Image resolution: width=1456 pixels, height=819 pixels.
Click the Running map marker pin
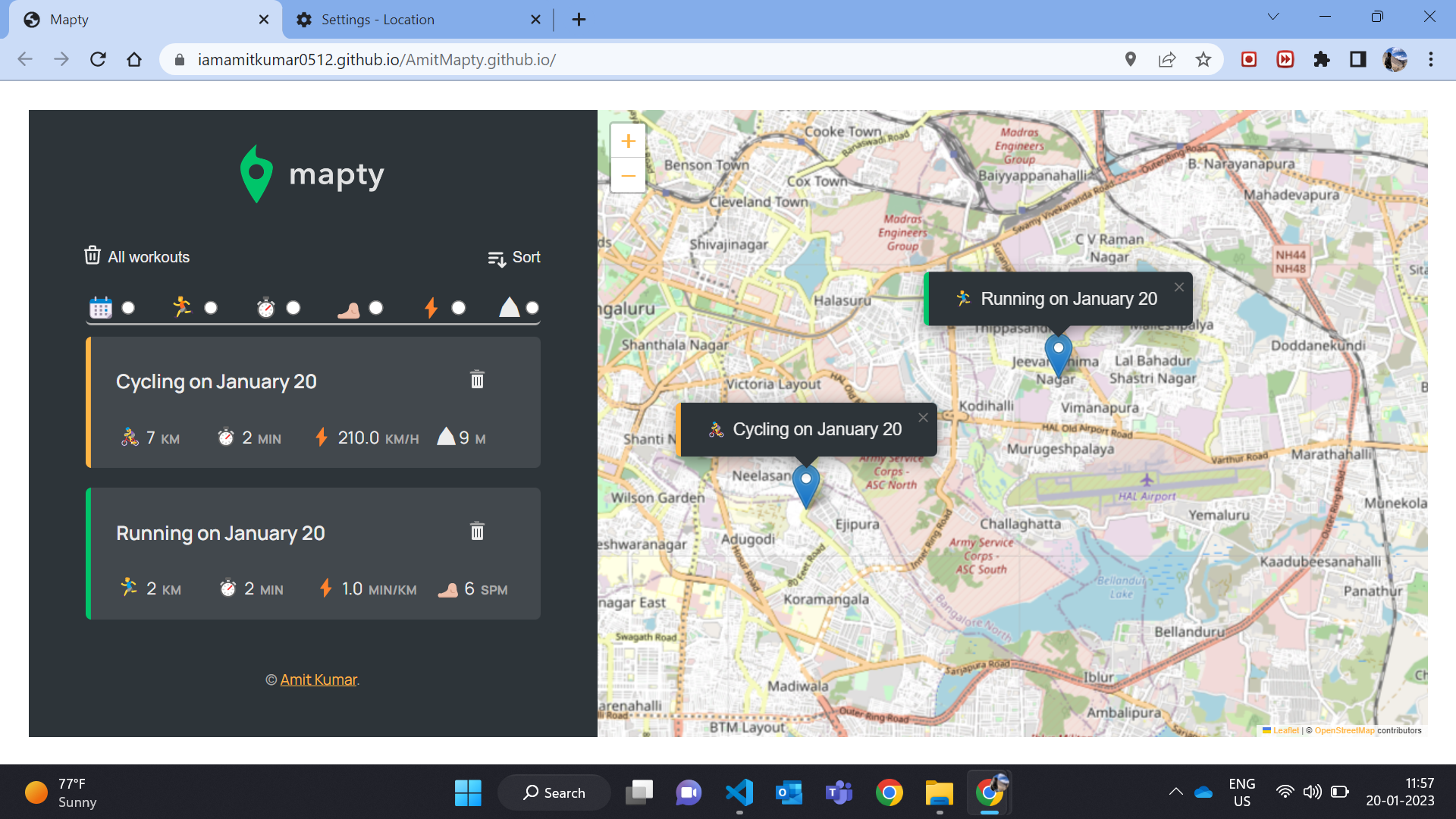1058,353
